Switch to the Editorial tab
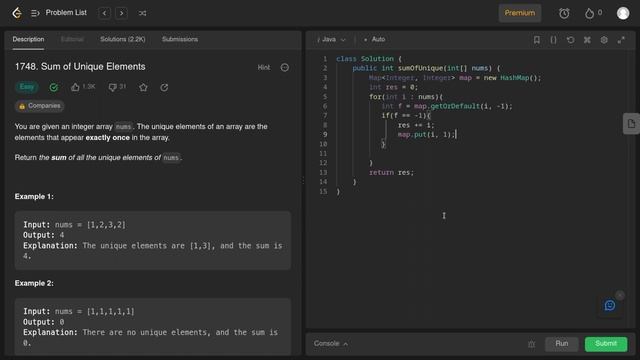640x360 pixels. 72,40
